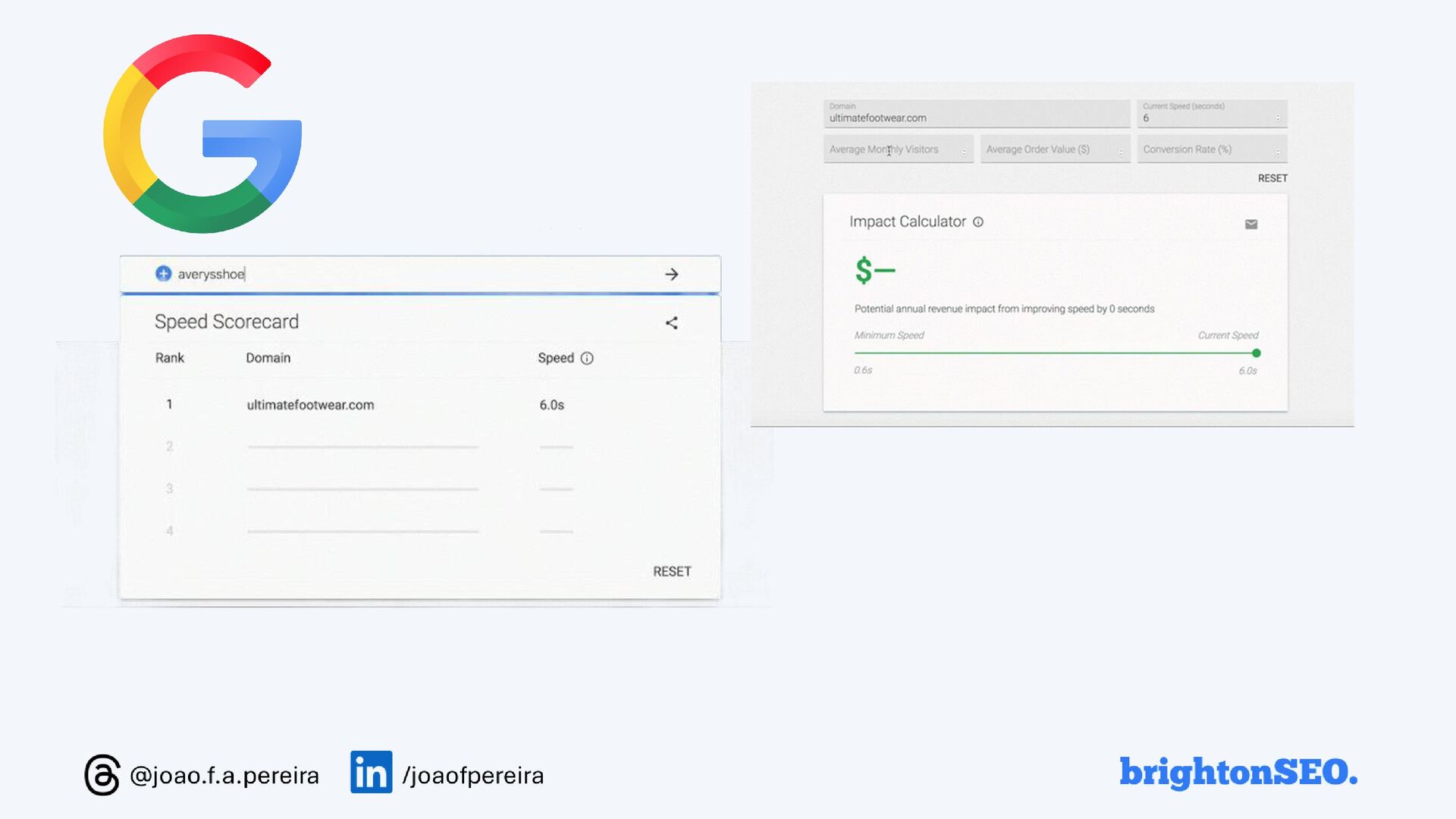Click the Speed Scorecard share icon
The width and height of the screenshot is (1456, 819).
click(671, 323)
